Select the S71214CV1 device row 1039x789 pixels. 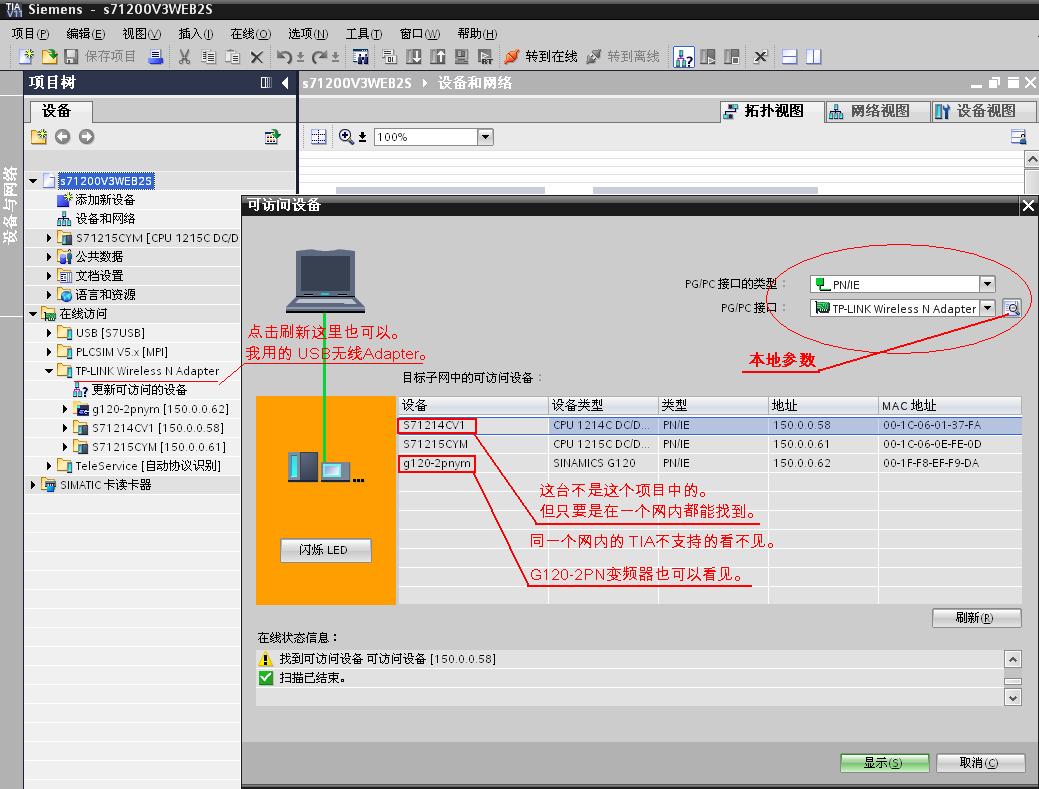tap(709, 425)
